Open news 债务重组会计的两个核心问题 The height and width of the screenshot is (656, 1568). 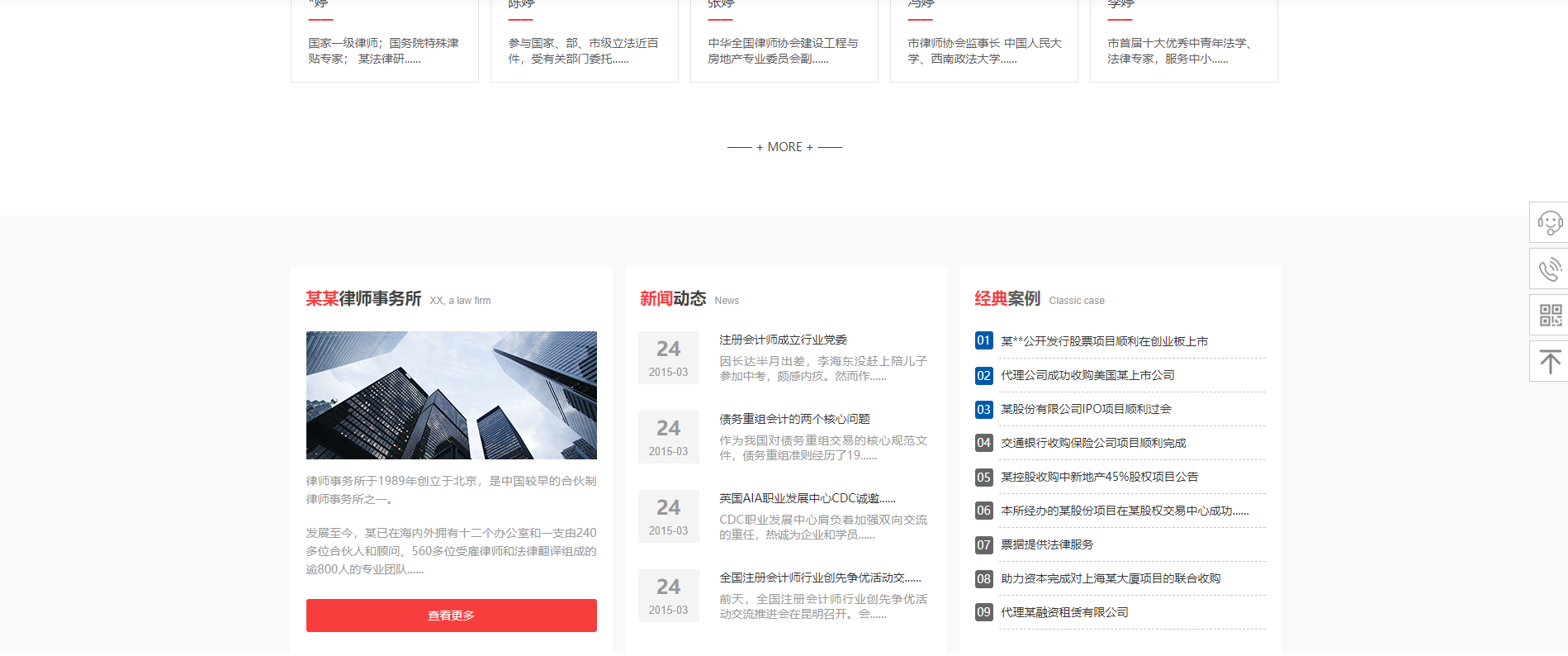point(794,419)
